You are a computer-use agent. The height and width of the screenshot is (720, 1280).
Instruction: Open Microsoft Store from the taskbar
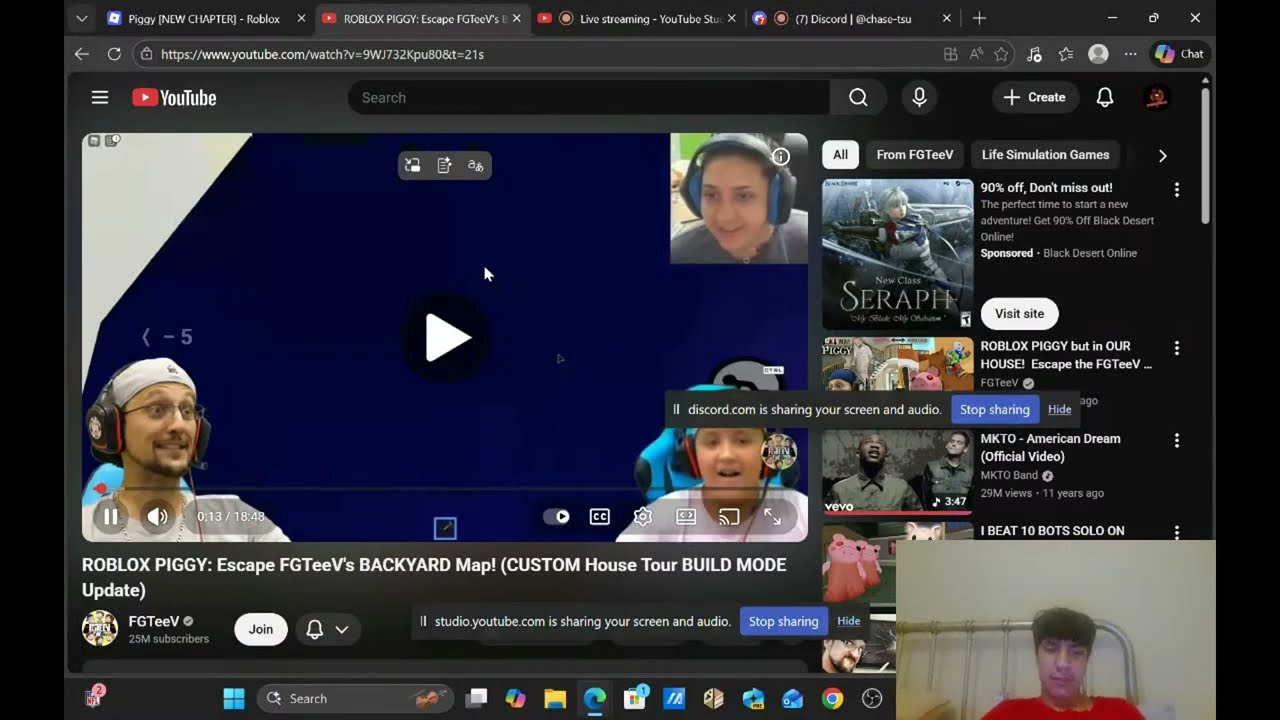point(635,698)
